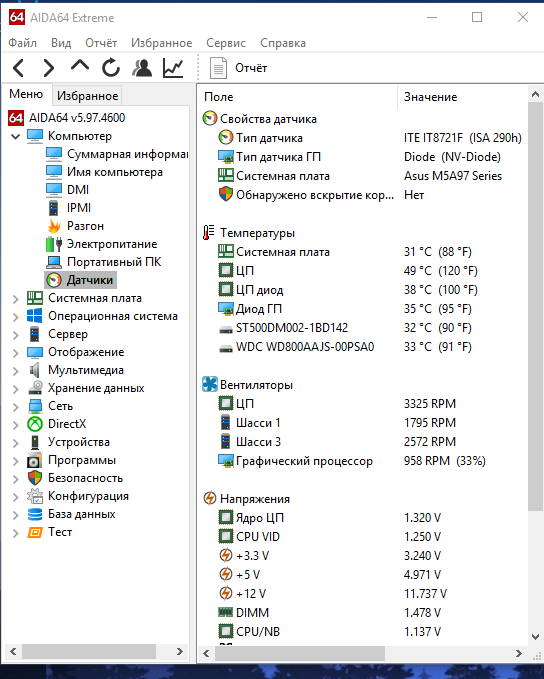Click the Отчёт toolbar button label

(x=251, y=68)
